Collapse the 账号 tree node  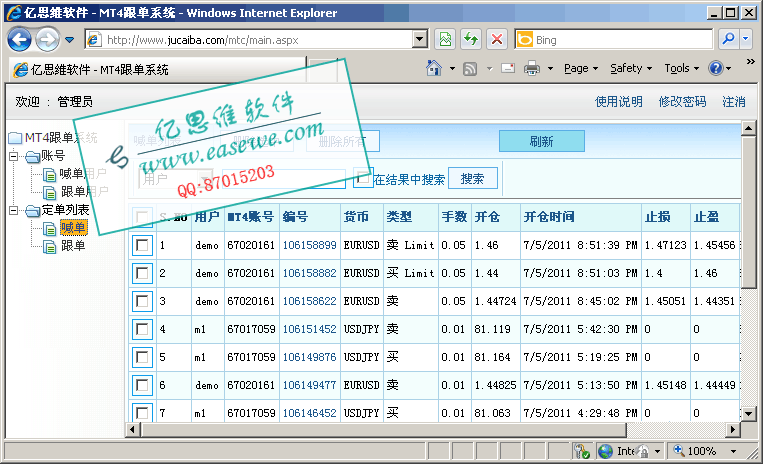(14, 157)
